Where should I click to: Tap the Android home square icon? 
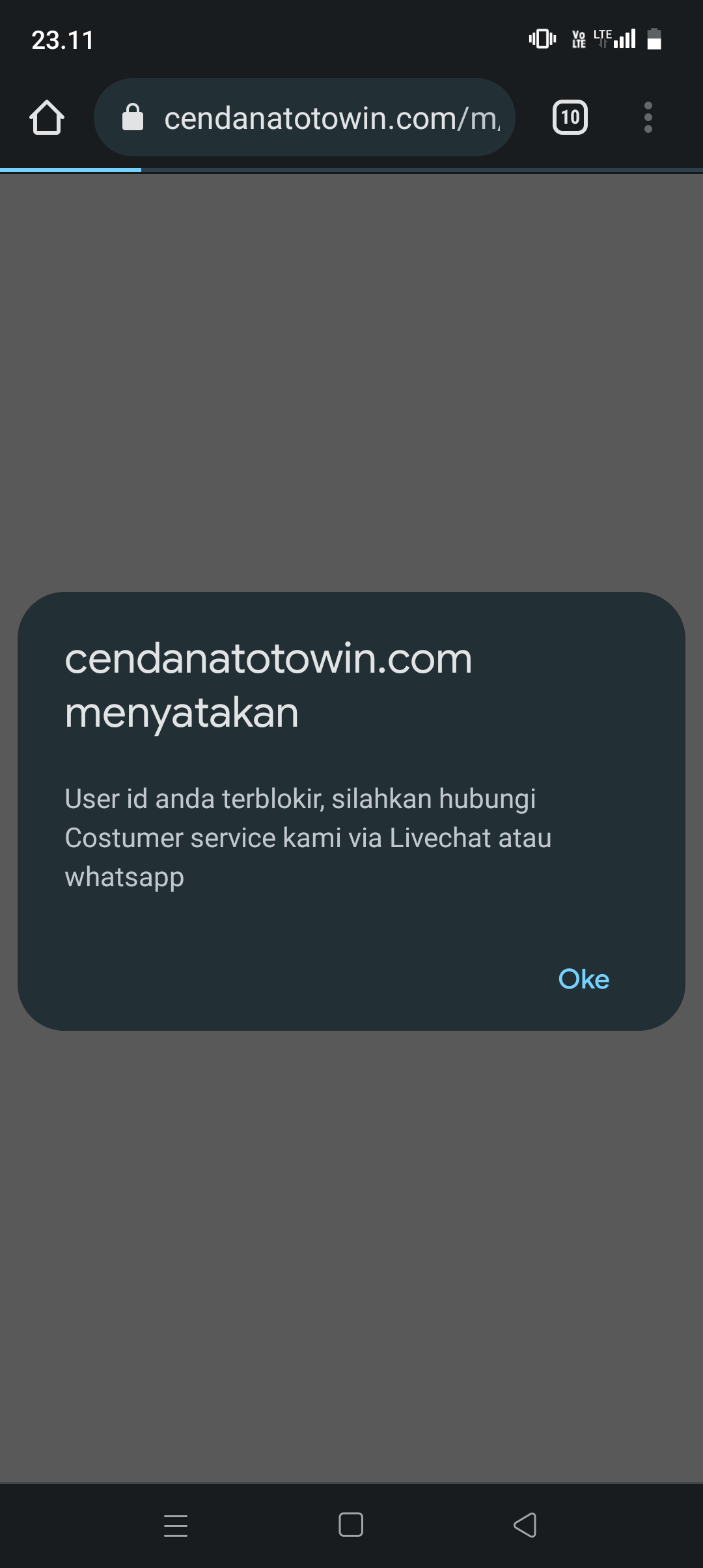[x=351, y=1525]
